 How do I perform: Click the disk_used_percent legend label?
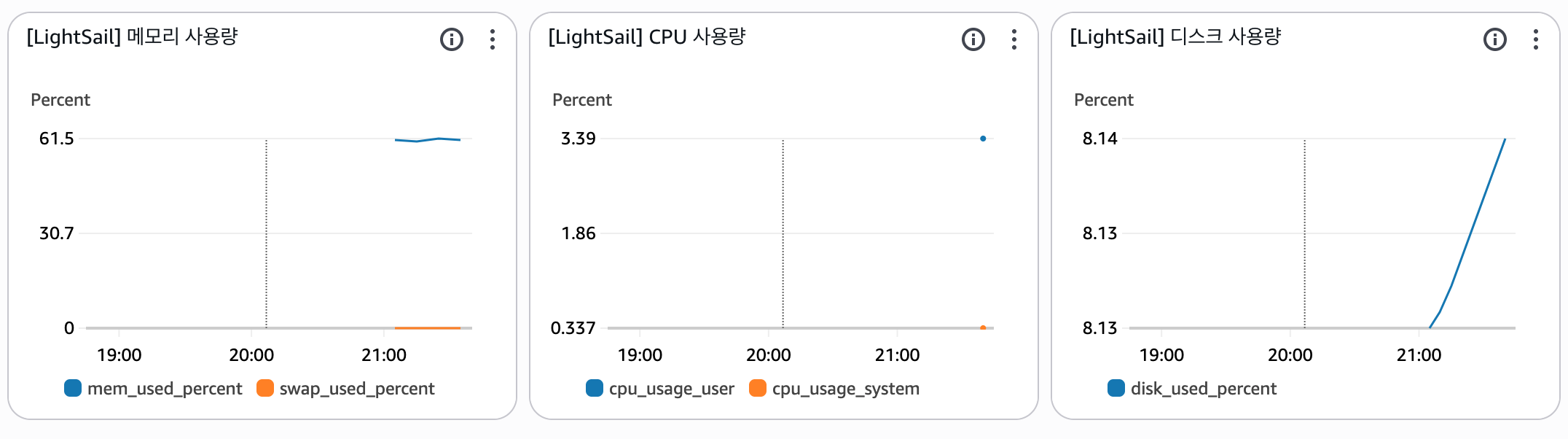click(1204, 389)
